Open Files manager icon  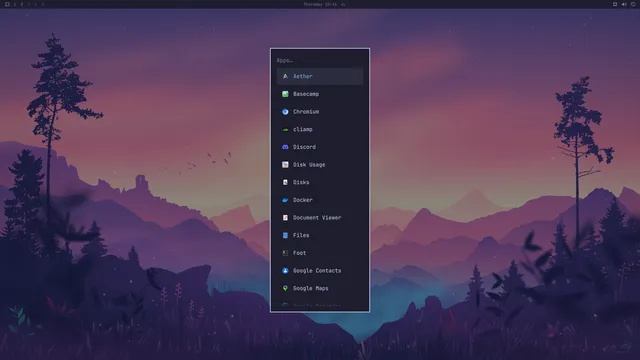point(285,235)
